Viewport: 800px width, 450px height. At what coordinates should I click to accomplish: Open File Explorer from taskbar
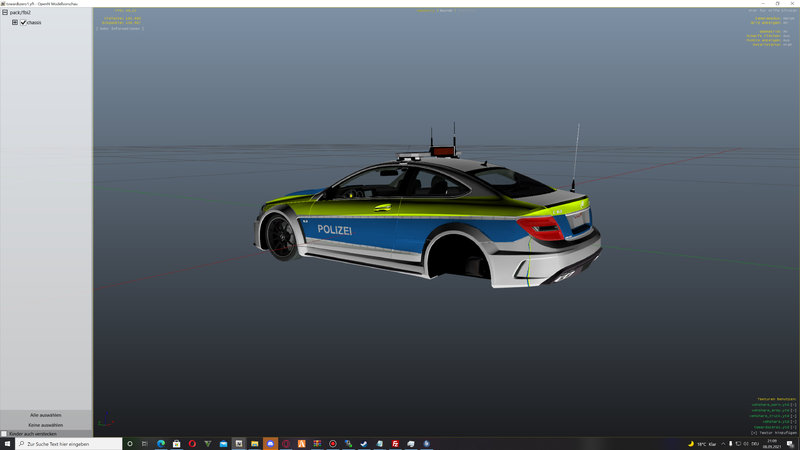click(255, 444)
